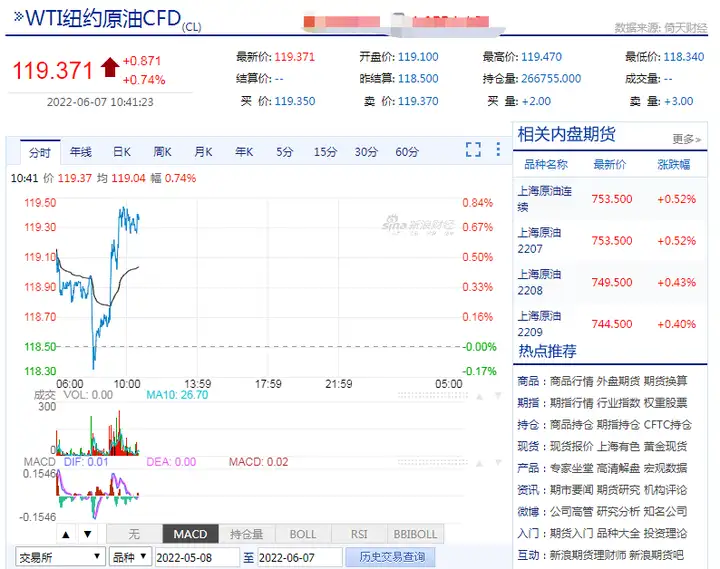
Task: Open the CFTC持仓 link
Action: tap(668, 425)
